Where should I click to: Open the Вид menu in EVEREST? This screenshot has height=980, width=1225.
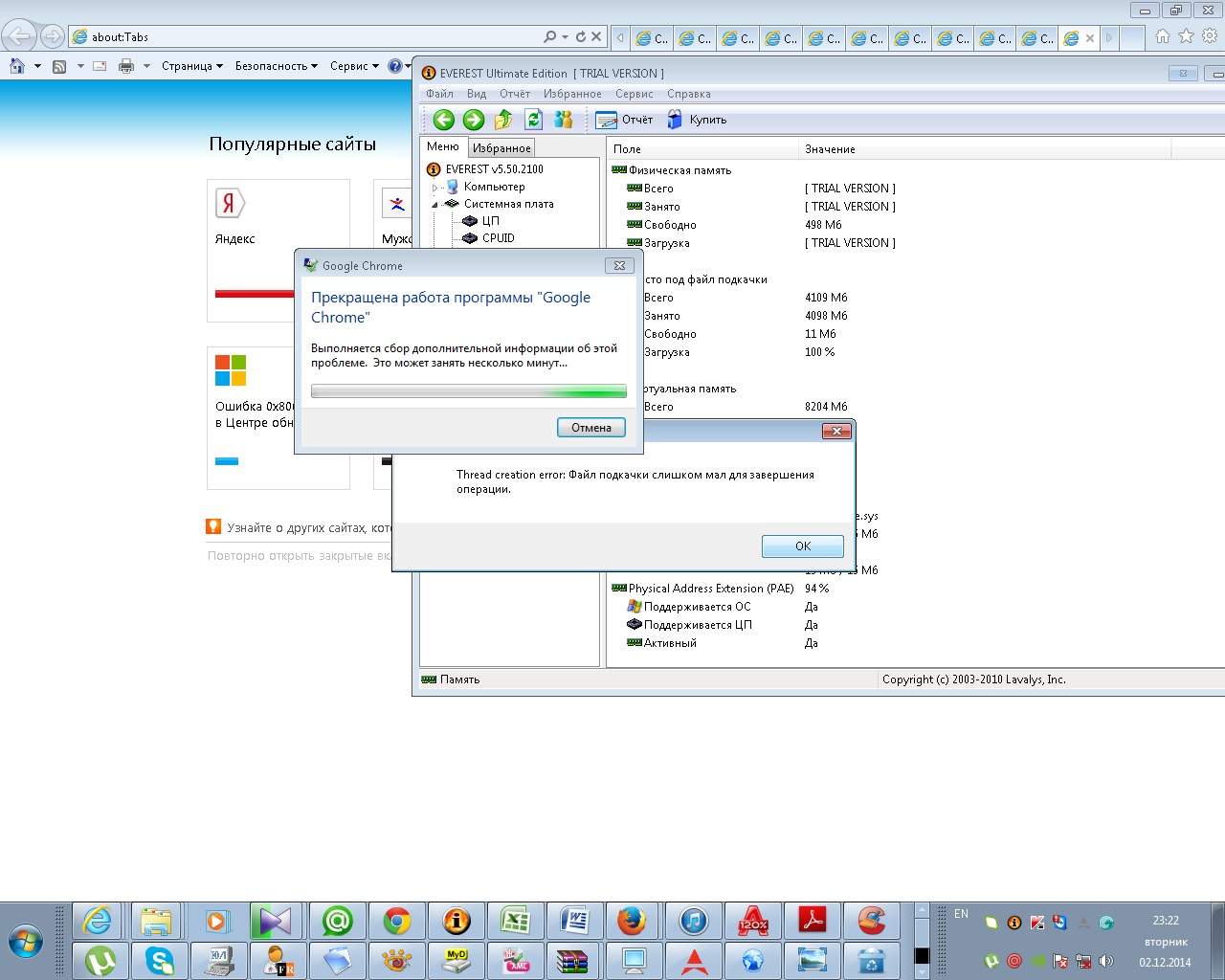(x=477, y=94)
